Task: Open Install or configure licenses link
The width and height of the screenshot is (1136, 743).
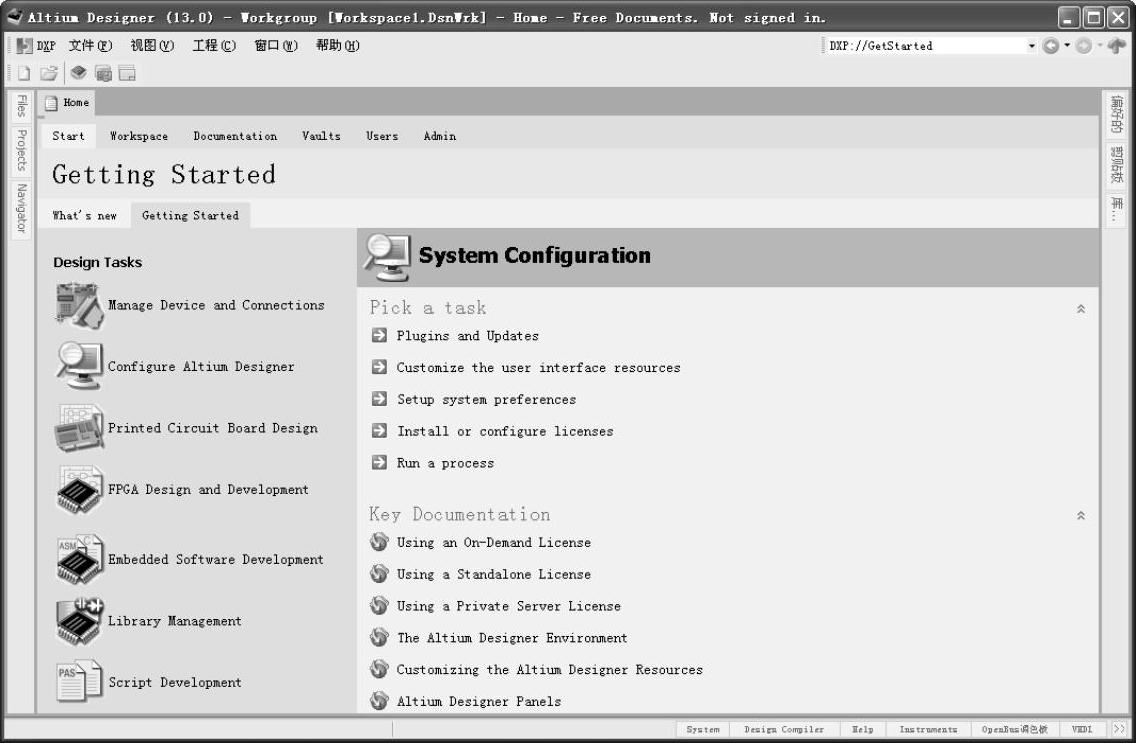Action: 505,431
